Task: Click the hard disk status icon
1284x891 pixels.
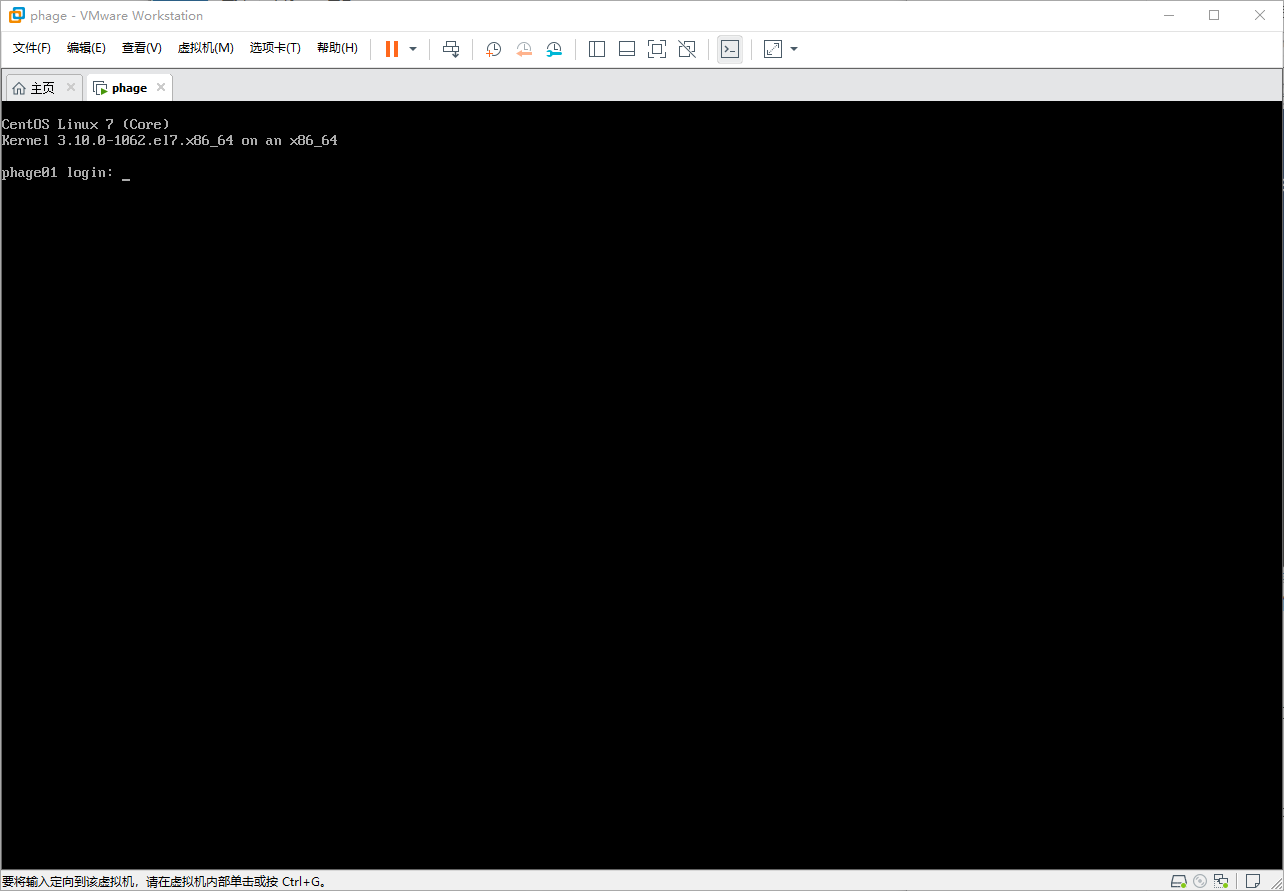Action: click(1179, 881)
